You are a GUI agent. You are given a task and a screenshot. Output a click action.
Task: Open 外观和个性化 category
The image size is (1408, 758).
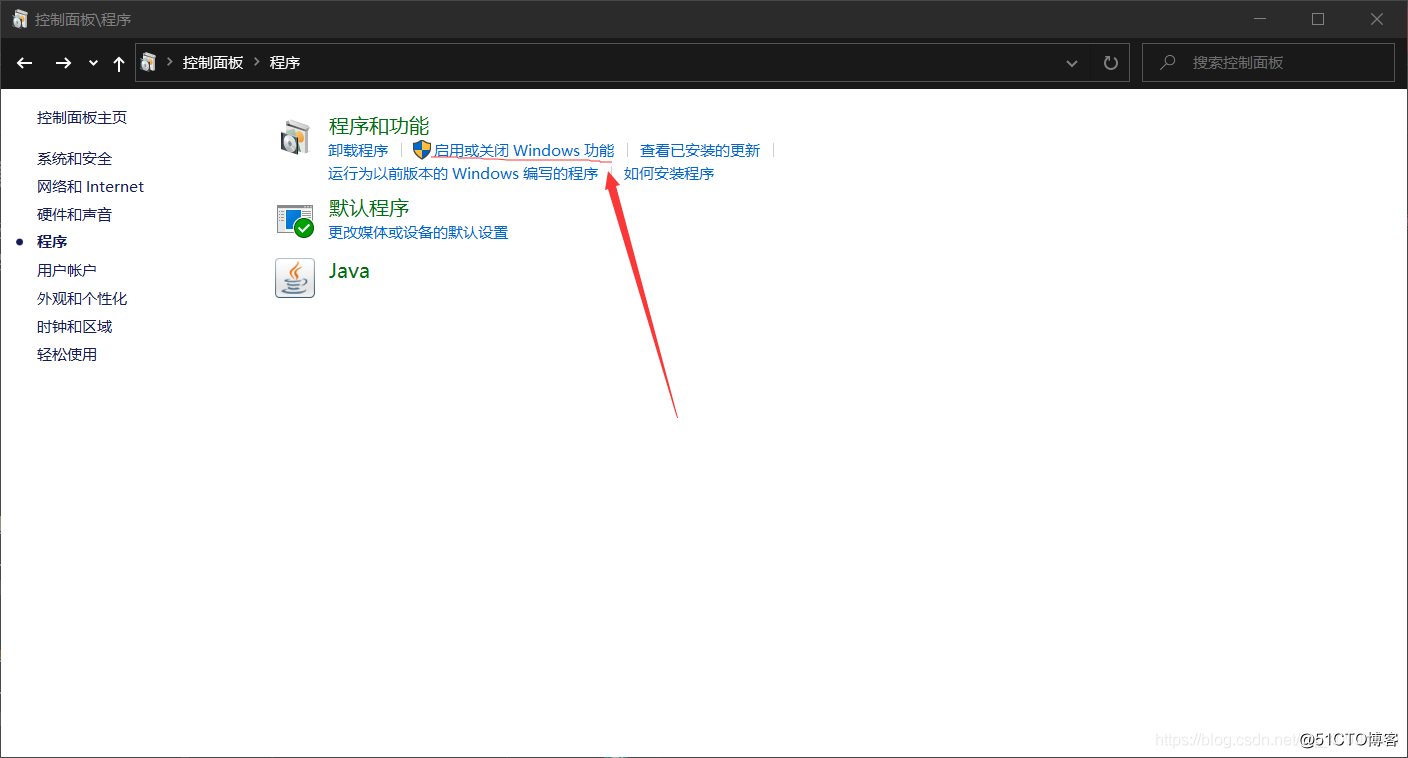pos(82,298)
